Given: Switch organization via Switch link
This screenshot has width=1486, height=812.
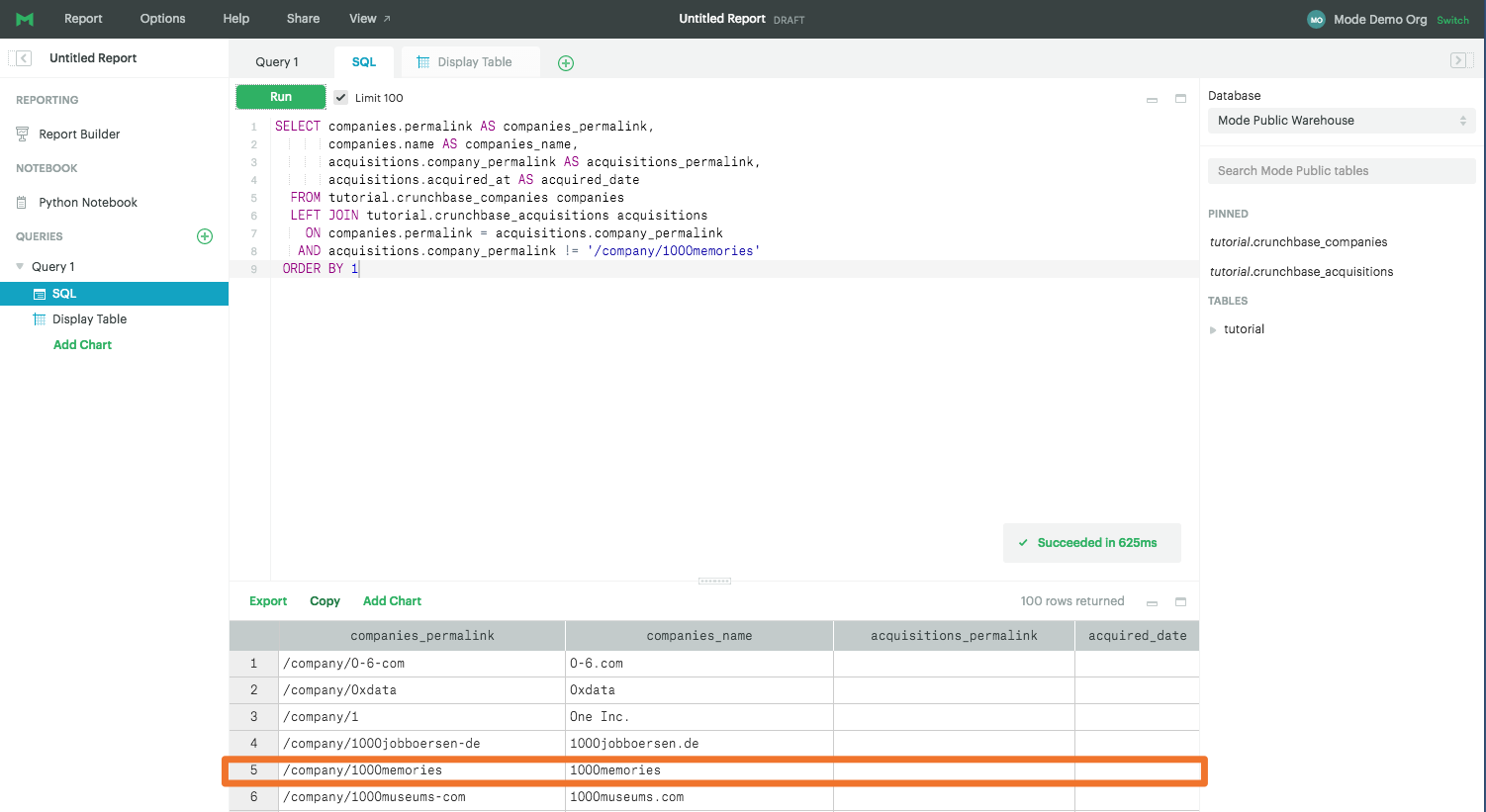Looking at the screenshot, I should [x=1452, y=21].
